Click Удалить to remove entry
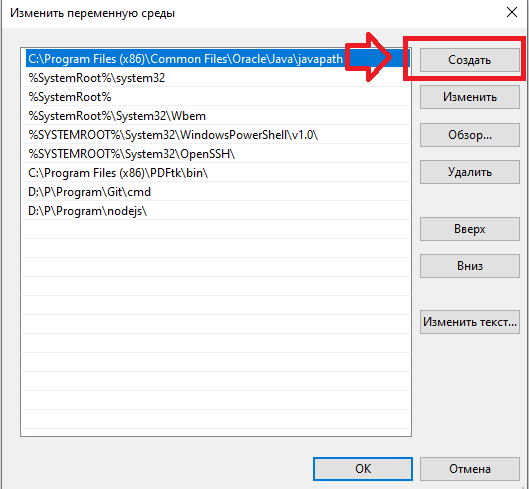 click(470, 172)
